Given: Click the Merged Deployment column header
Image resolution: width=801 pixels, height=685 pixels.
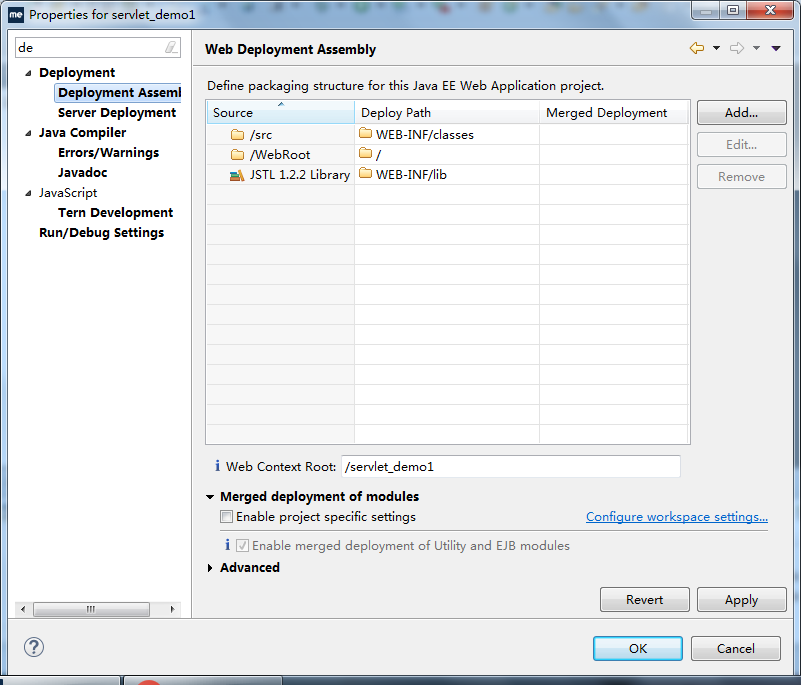Looking at the screenshot, I should coord(614,112).
